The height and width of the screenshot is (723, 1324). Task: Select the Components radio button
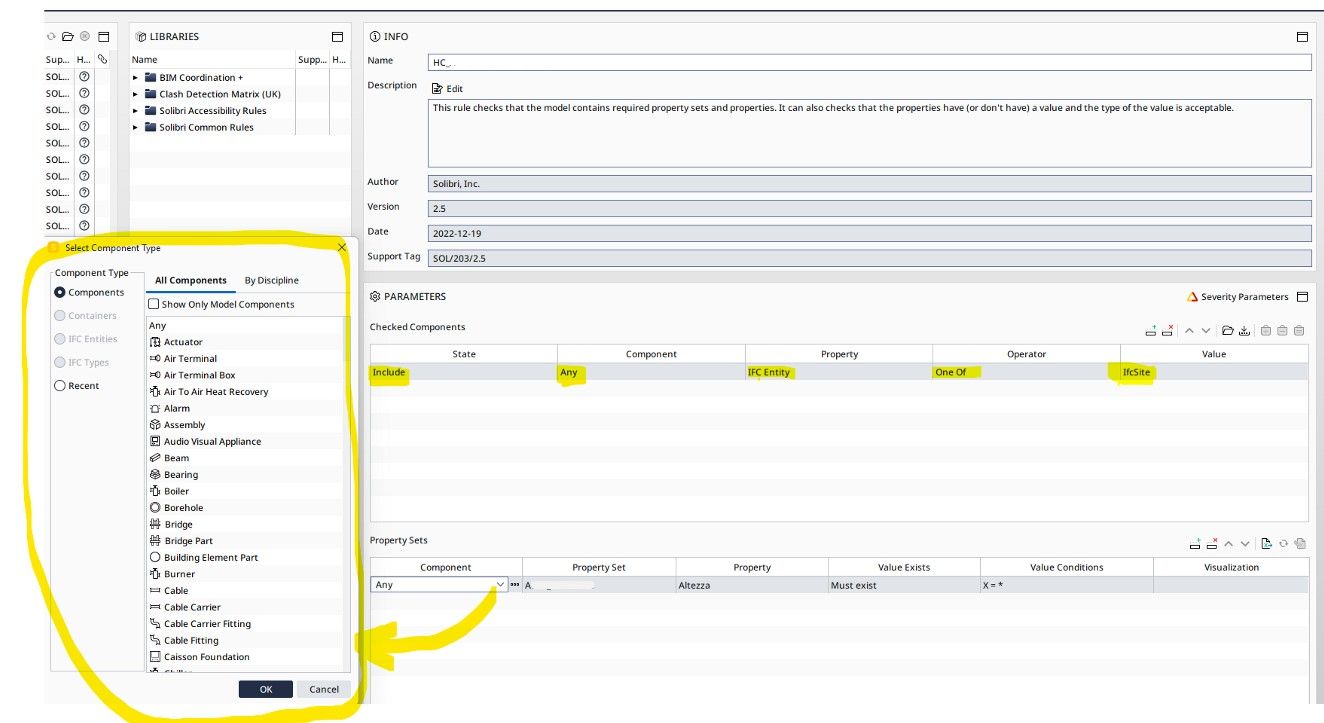60,292
